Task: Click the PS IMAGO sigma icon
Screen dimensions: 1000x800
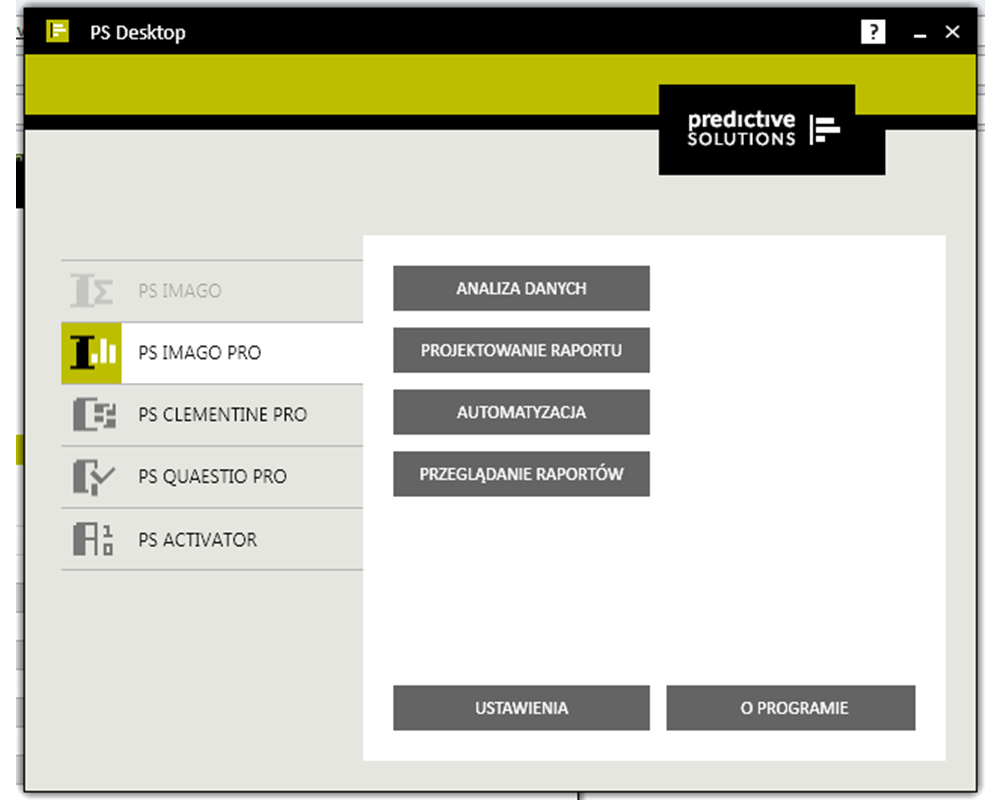Action: tap(92, 290)
